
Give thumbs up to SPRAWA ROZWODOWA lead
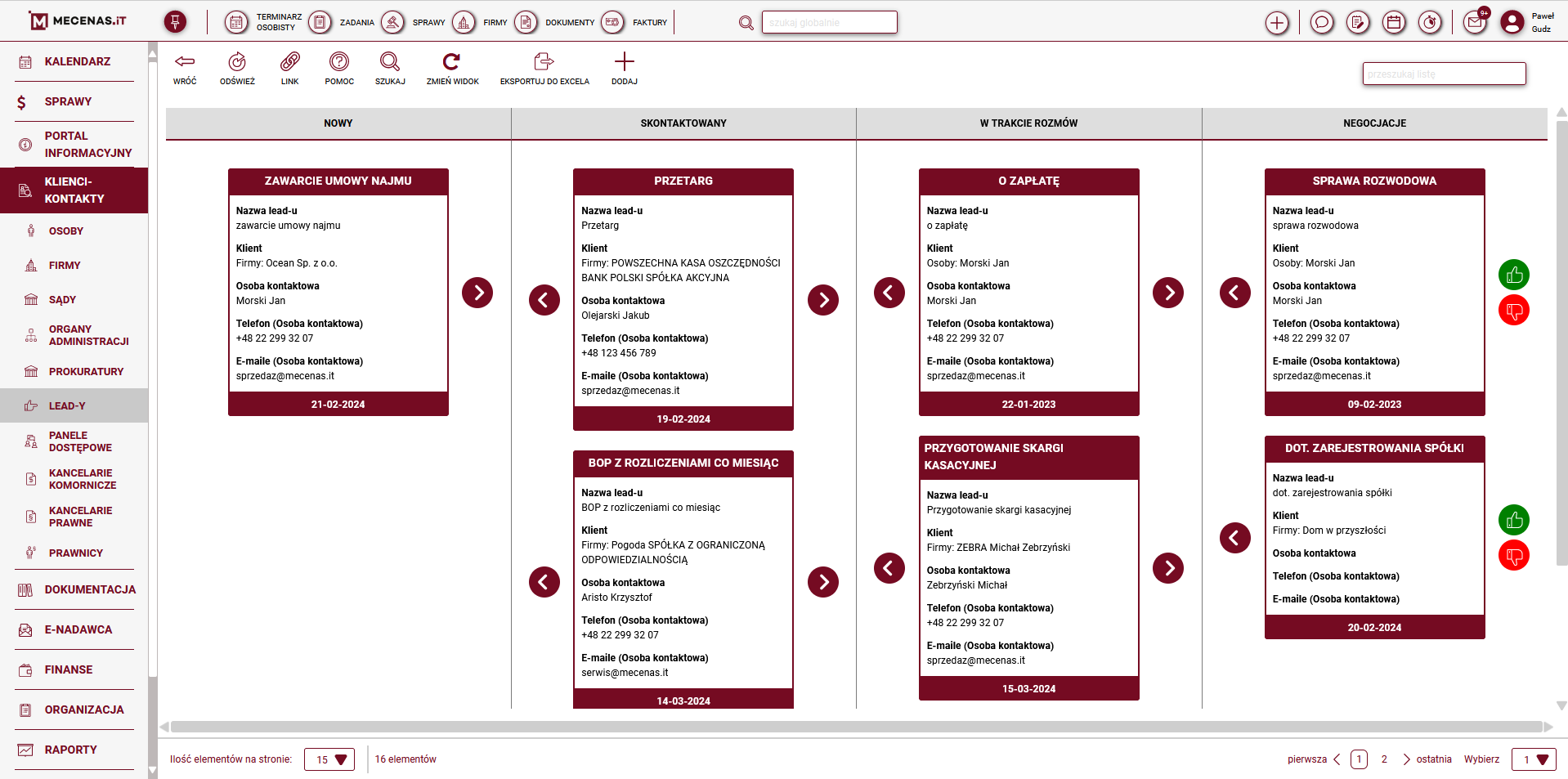(x=1514, y=275)
